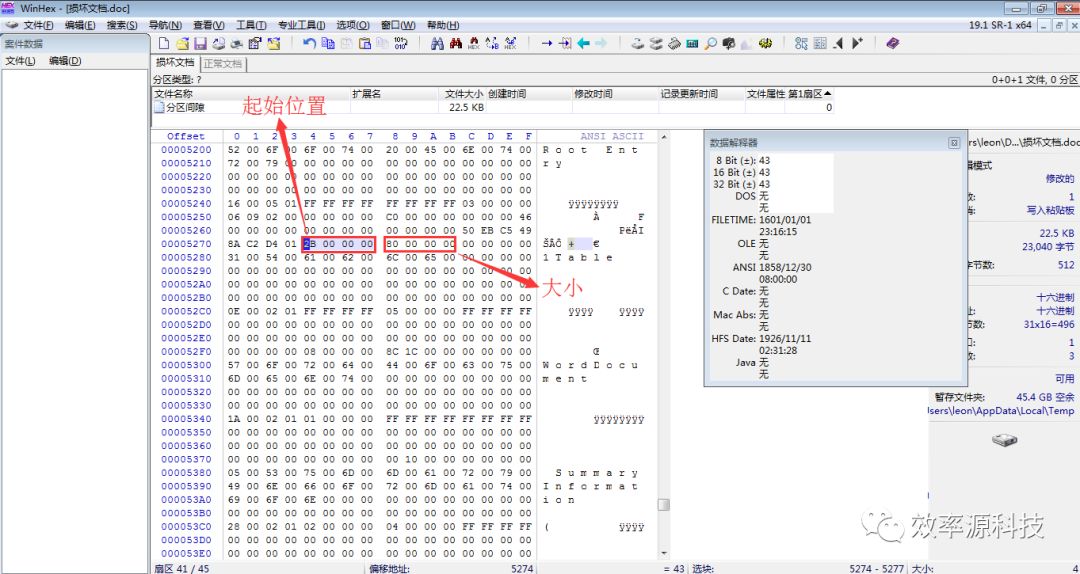Create a new file with the blank page icon
This screenshot has width=1080, height=574.
click(165, 43)
